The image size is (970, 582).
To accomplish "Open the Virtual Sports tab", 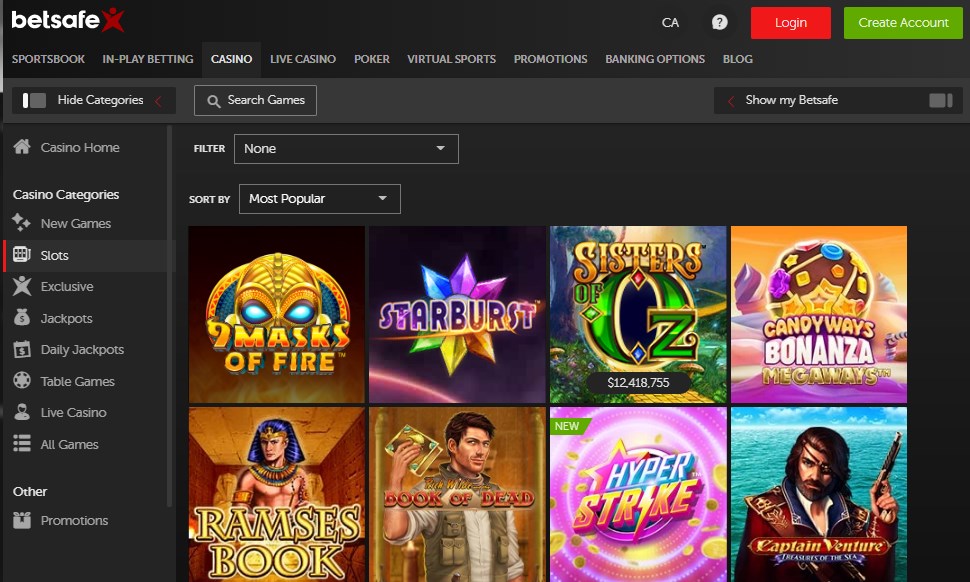I will [x=451, y=59].
